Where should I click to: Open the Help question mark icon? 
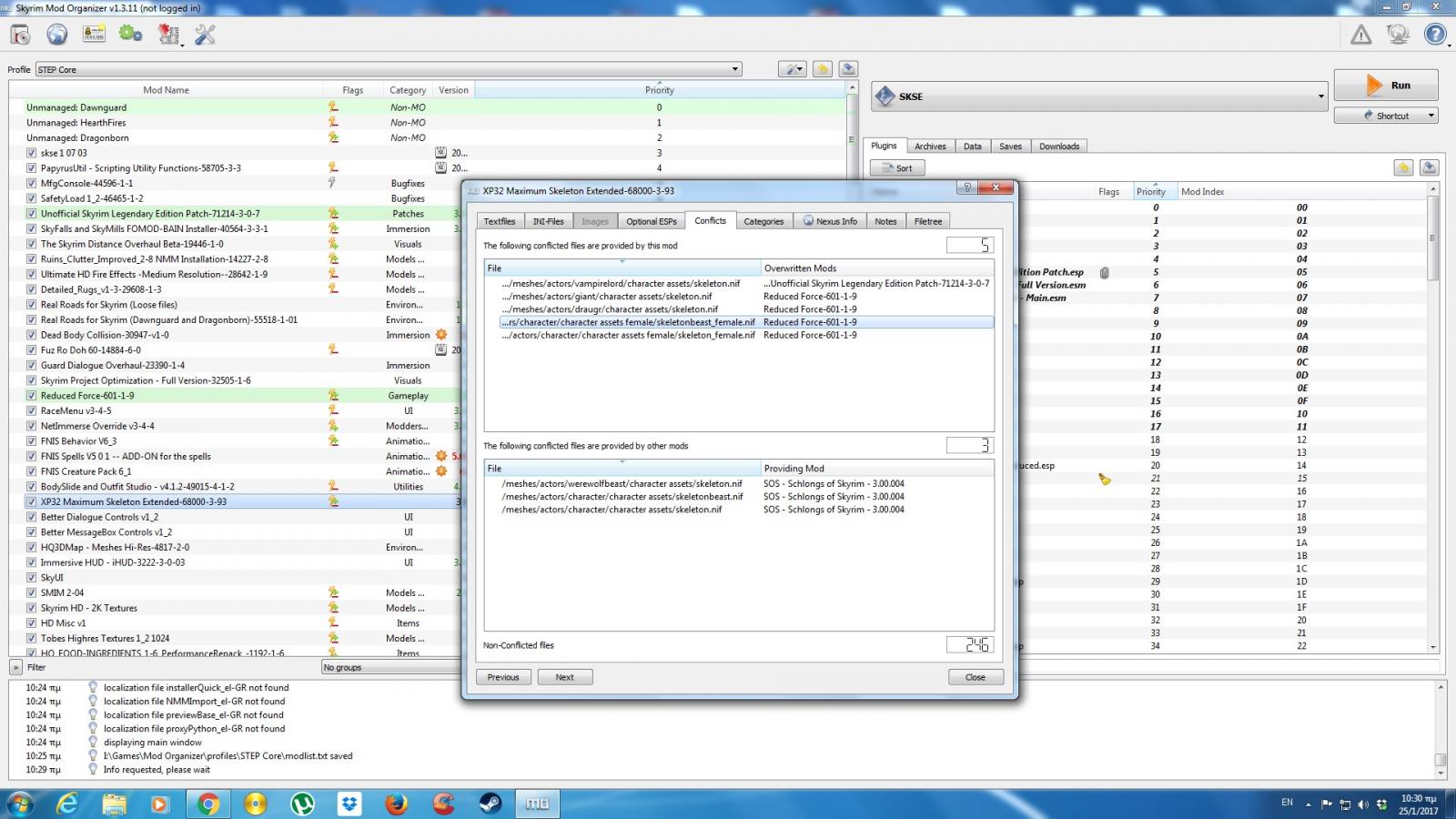click(1435, 35)
